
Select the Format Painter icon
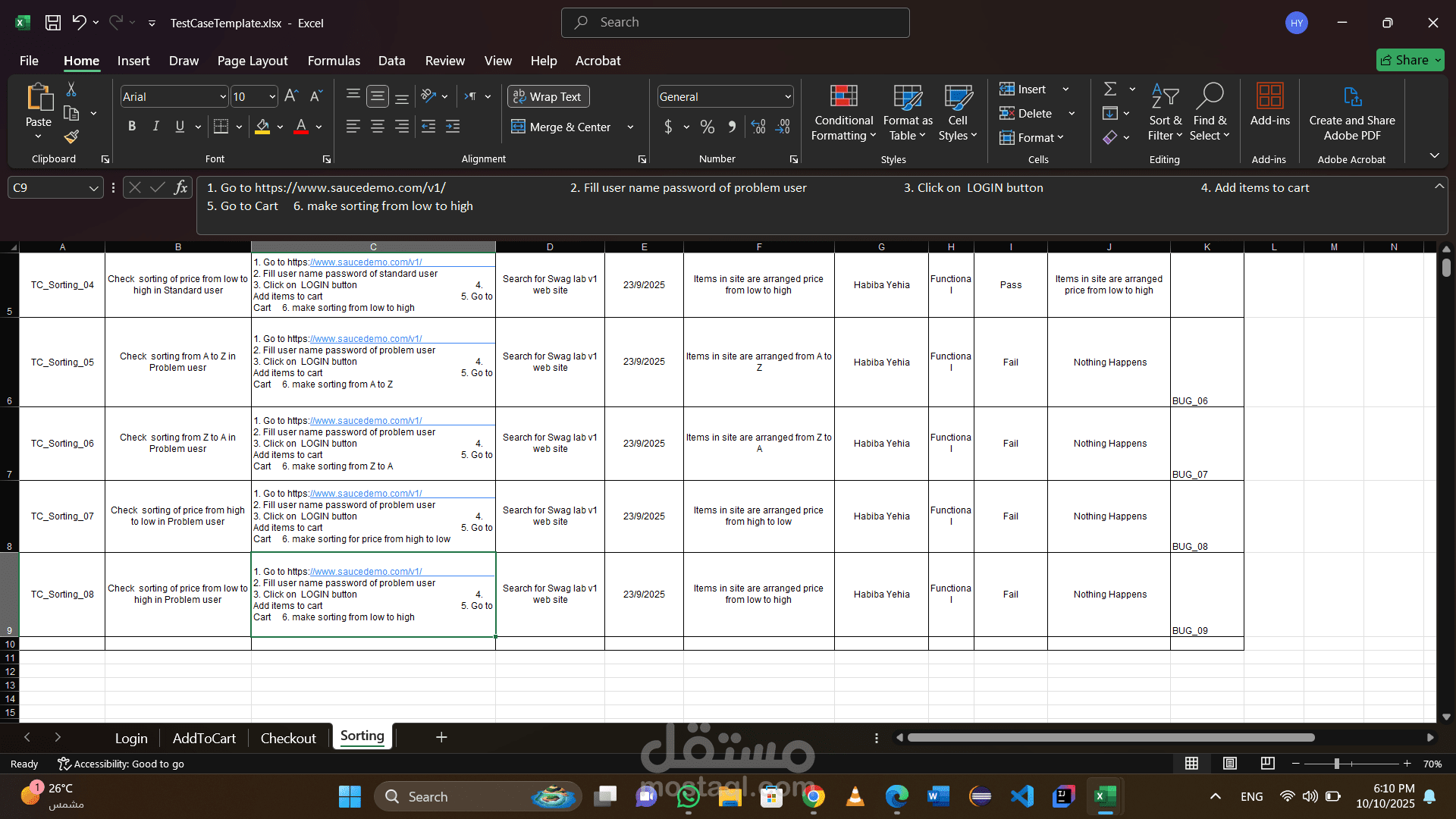pyautogui.click(x=71, y=137)
